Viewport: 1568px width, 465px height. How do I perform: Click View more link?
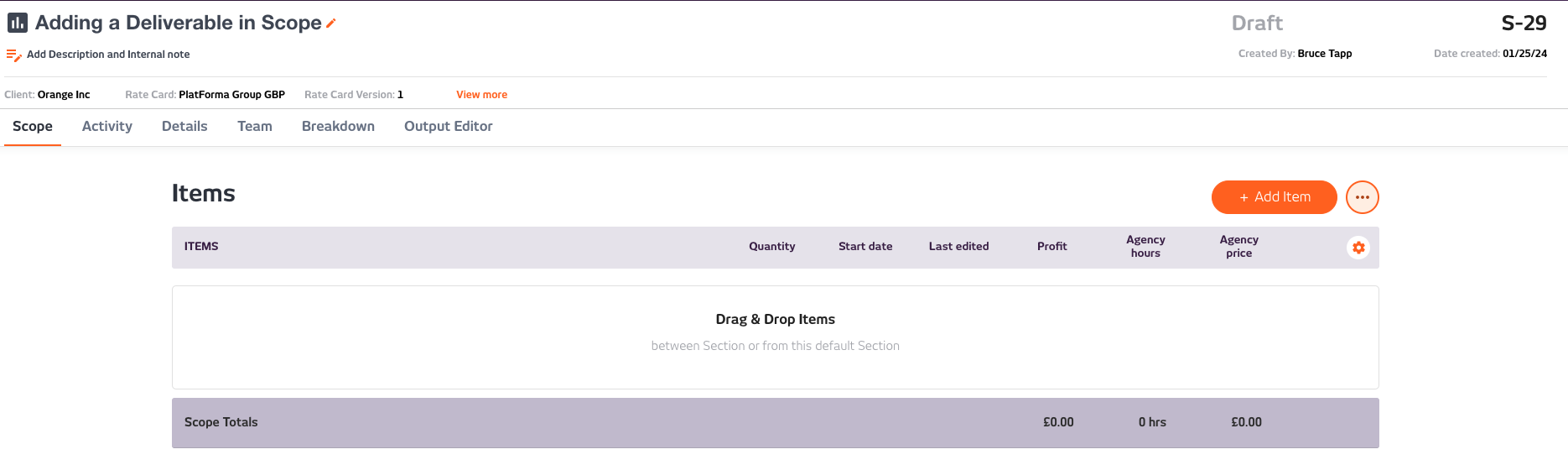tap(481, 95)
